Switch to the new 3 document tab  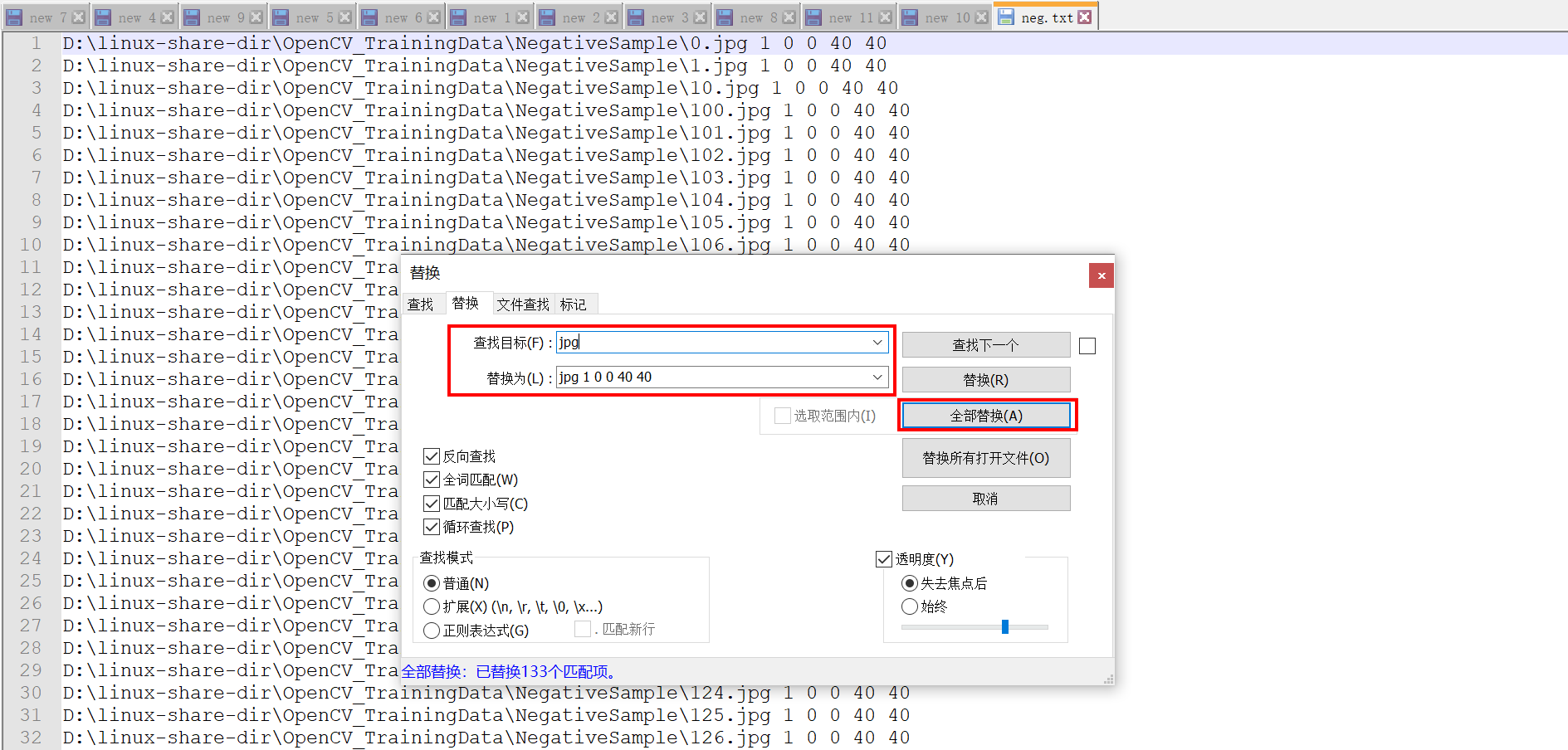point(669,17)
